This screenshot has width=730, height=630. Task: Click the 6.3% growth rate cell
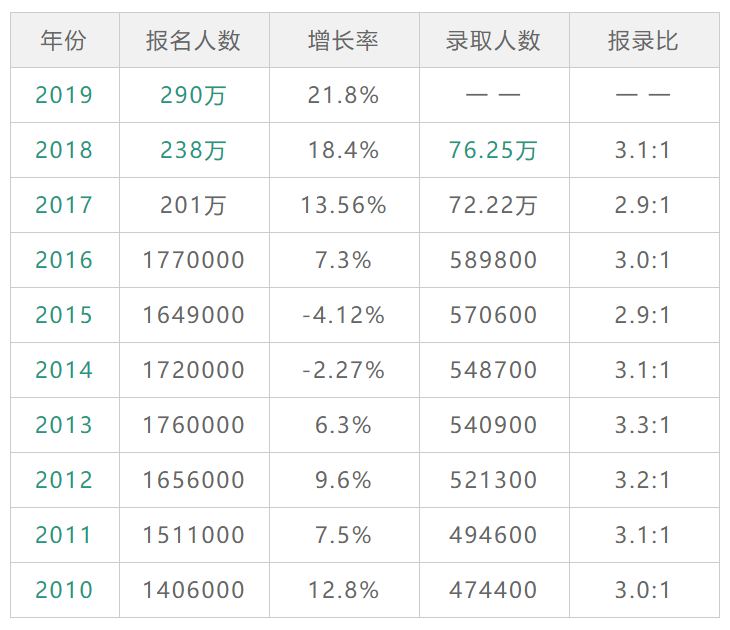click(x=344, y=425)
